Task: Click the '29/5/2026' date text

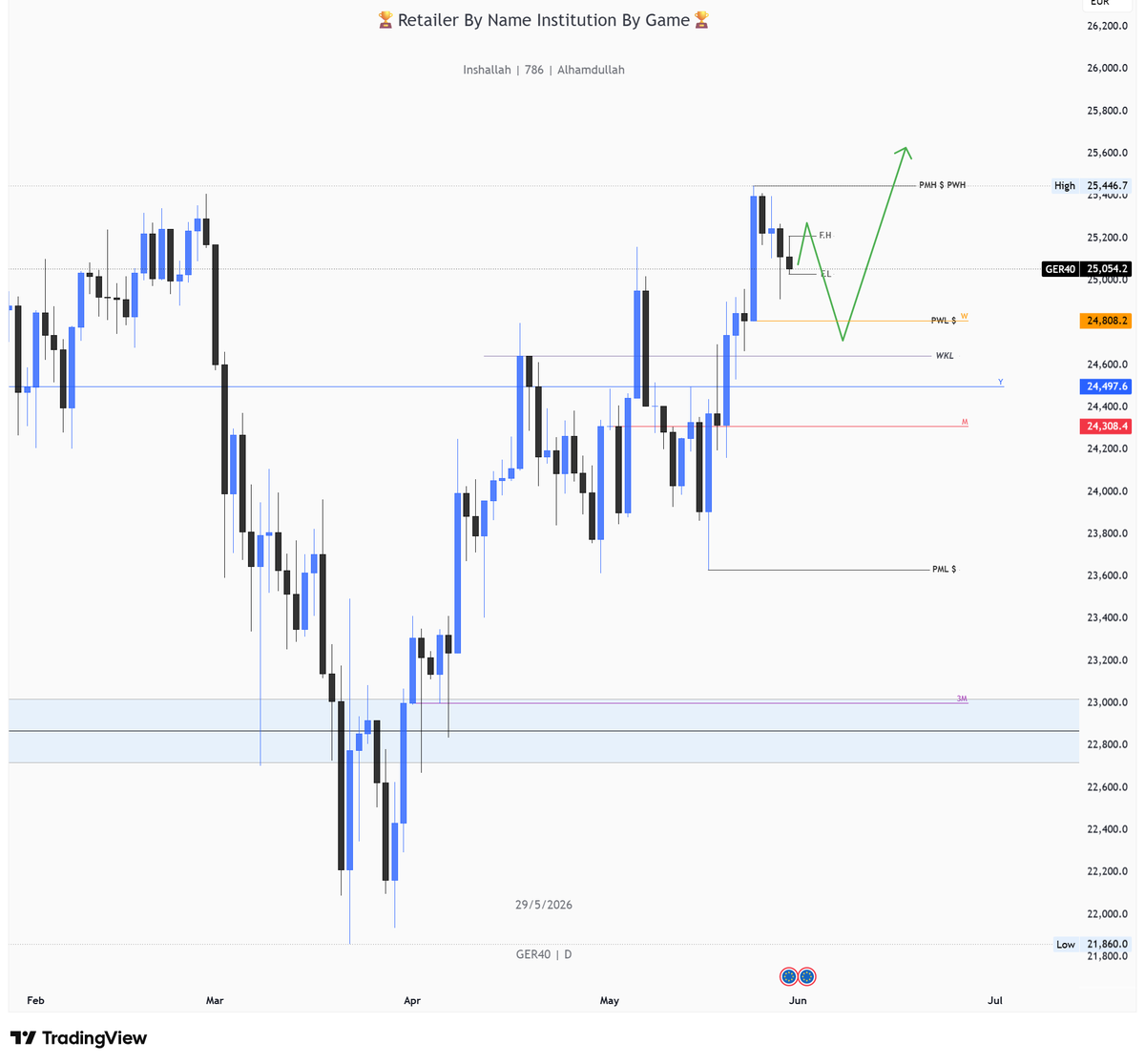Action: (x=544, y=905)
